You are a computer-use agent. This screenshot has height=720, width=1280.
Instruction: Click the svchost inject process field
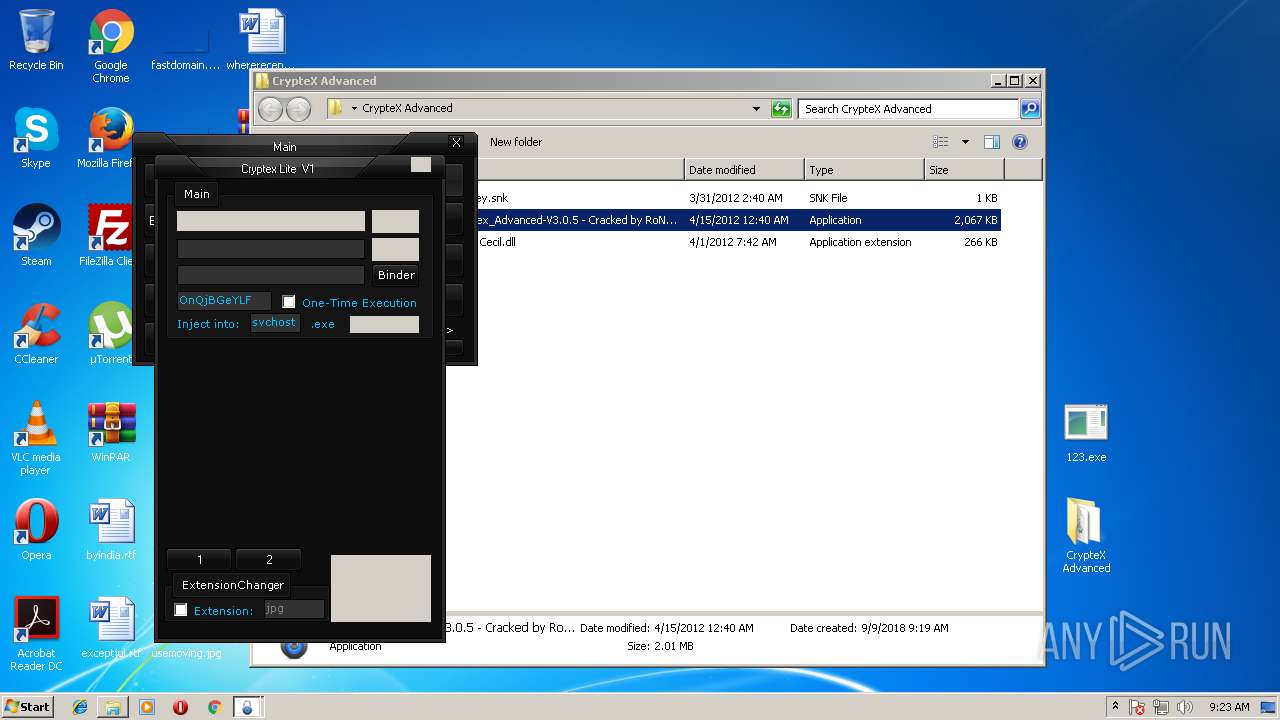pyautogui.click(x=275, y=323)
